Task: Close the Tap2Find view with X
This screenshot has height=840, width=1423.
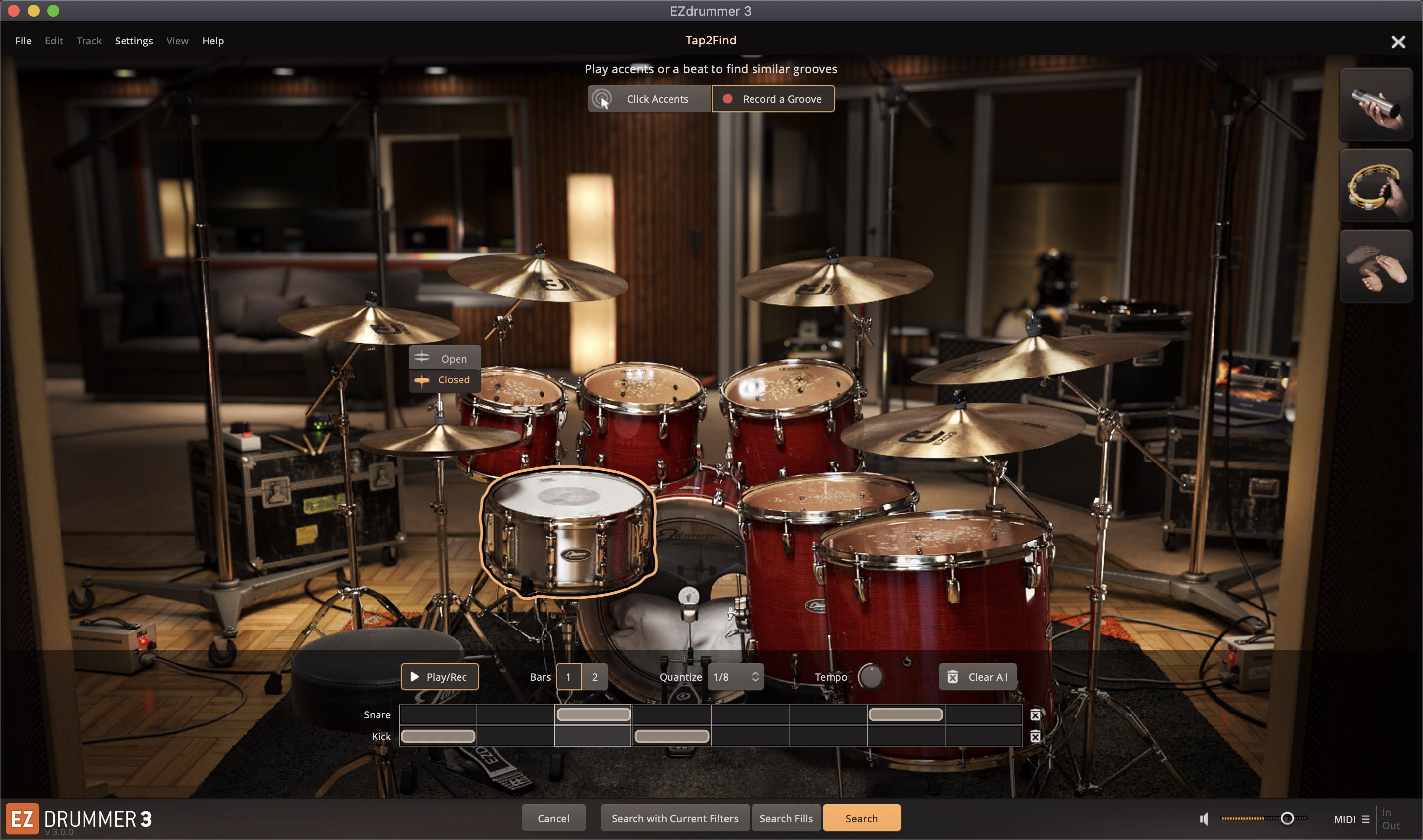Action: pos(1398,42)
